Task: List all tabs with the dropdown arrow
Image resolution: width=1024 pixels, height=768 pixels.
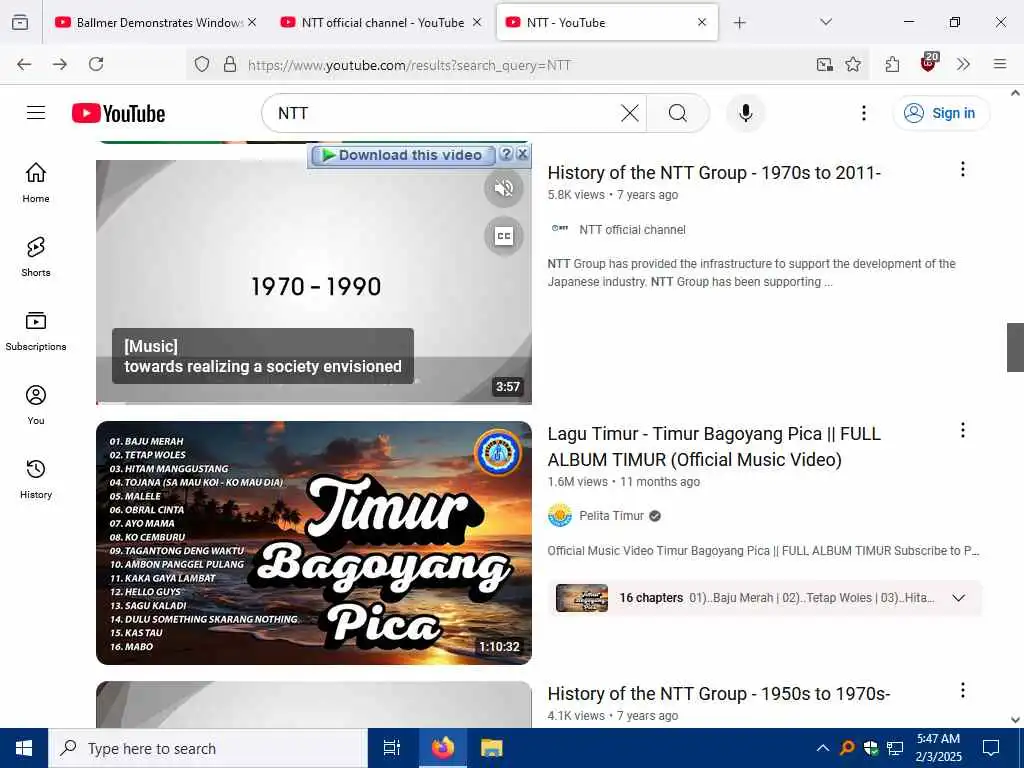Action: click(x=825, y=22)
